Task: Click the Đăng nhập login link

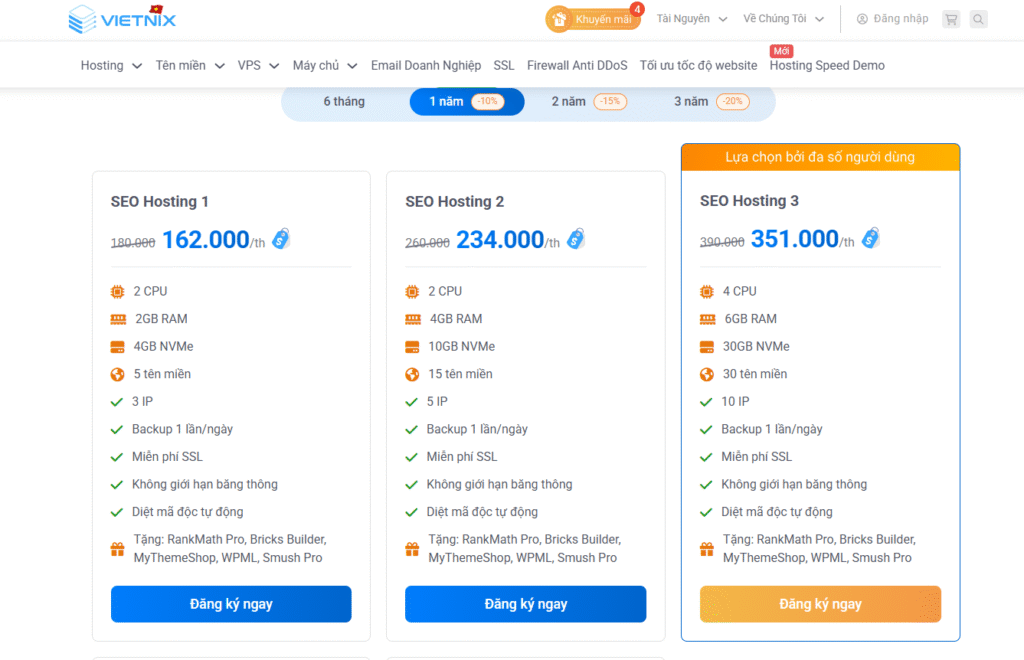Action: [x=892, y=19]
